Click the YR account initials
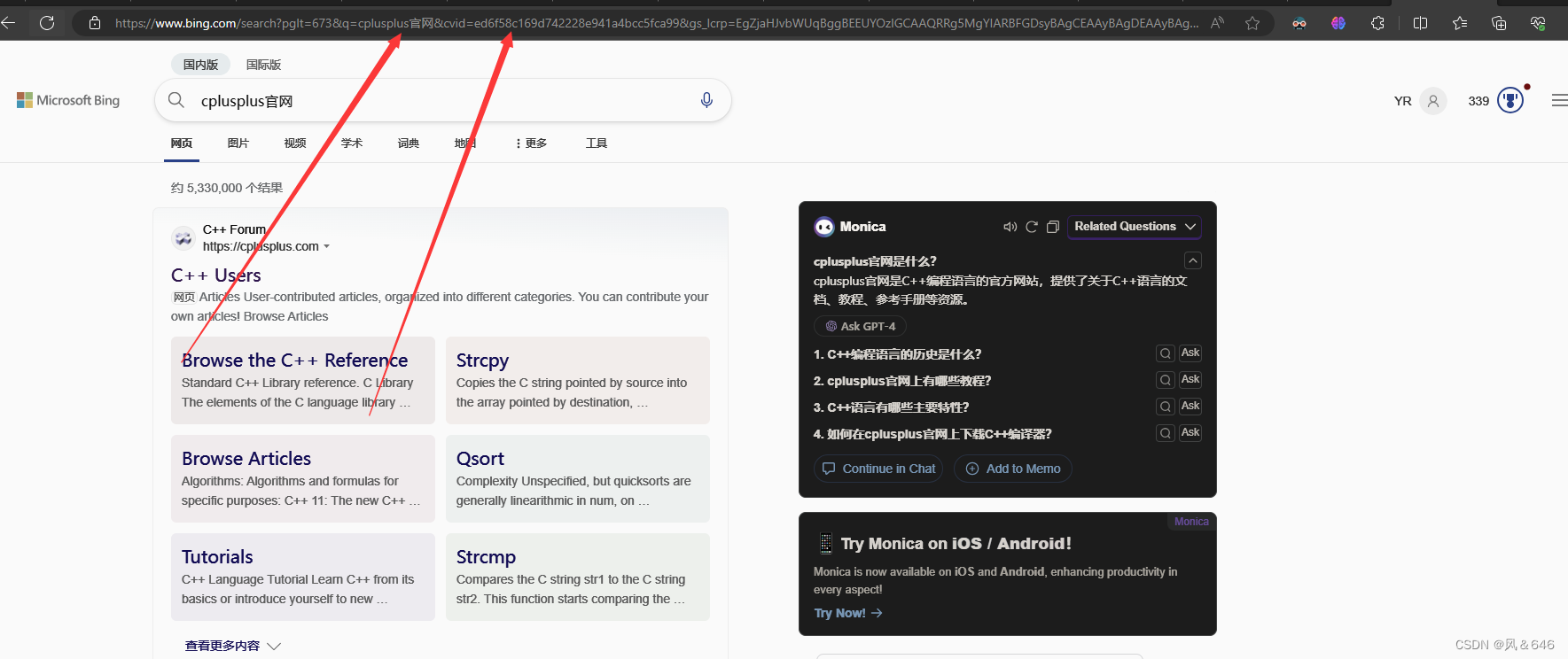The width and height of the screenshot is (1568, 659). pyautogui.click(x=1402, y=101)
